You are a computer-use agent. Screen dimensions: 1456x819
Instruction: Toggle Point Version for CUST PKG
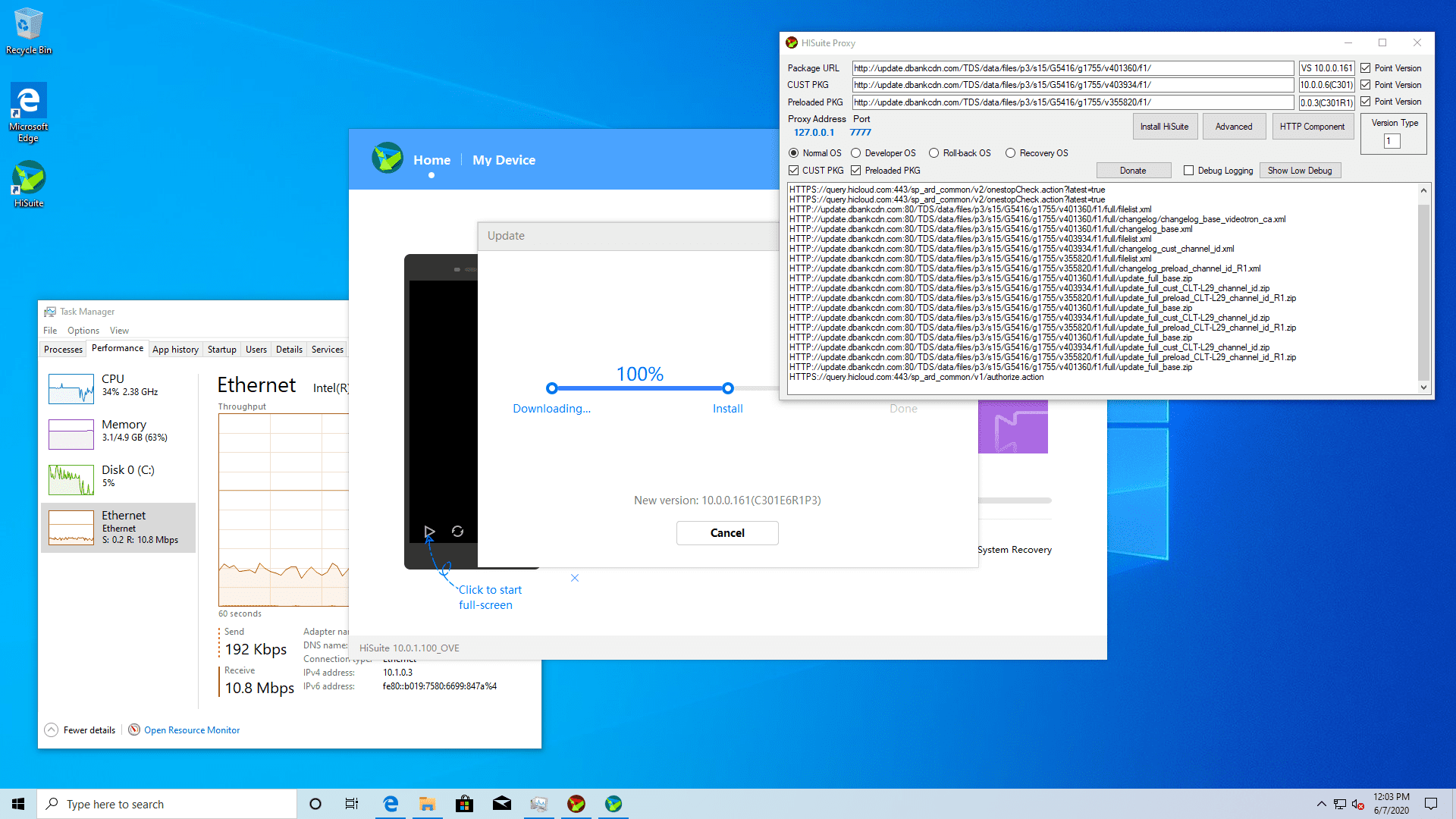coord(1365,84)
